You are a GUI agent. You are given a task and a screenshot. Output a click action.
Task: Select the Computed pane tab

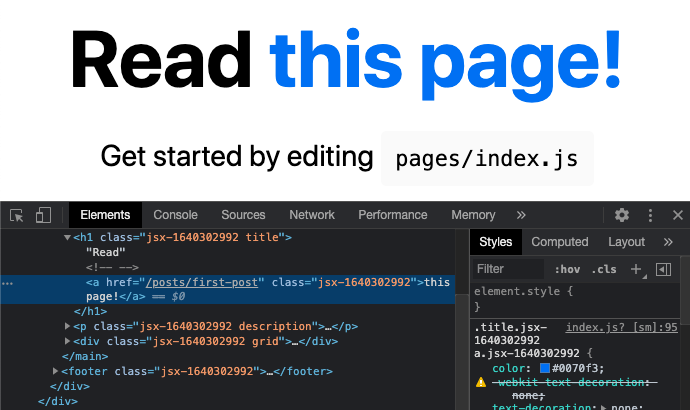[559, 242]
